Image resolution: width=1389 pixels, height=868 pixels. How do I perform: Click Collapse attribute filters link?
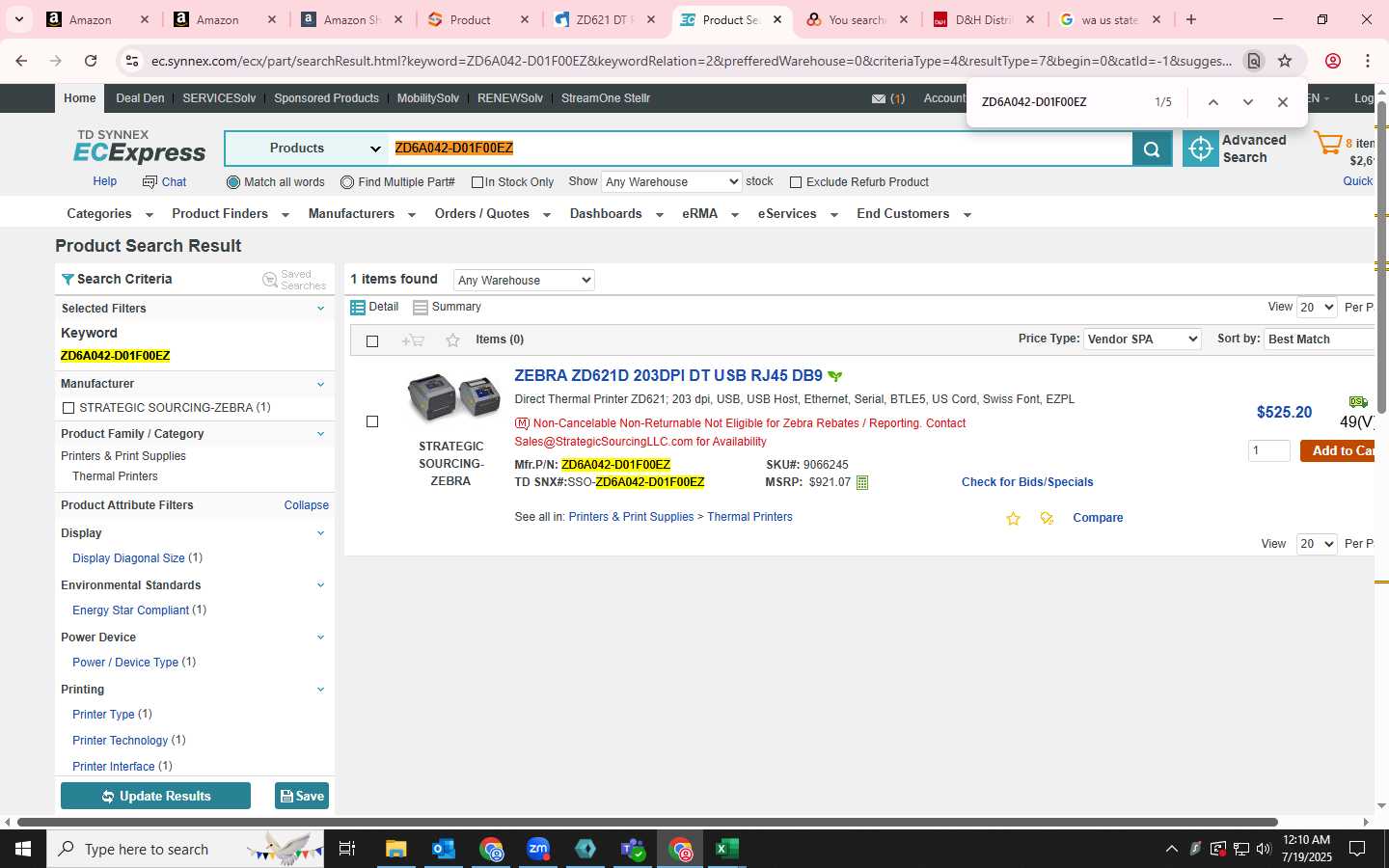click(307, 505)
